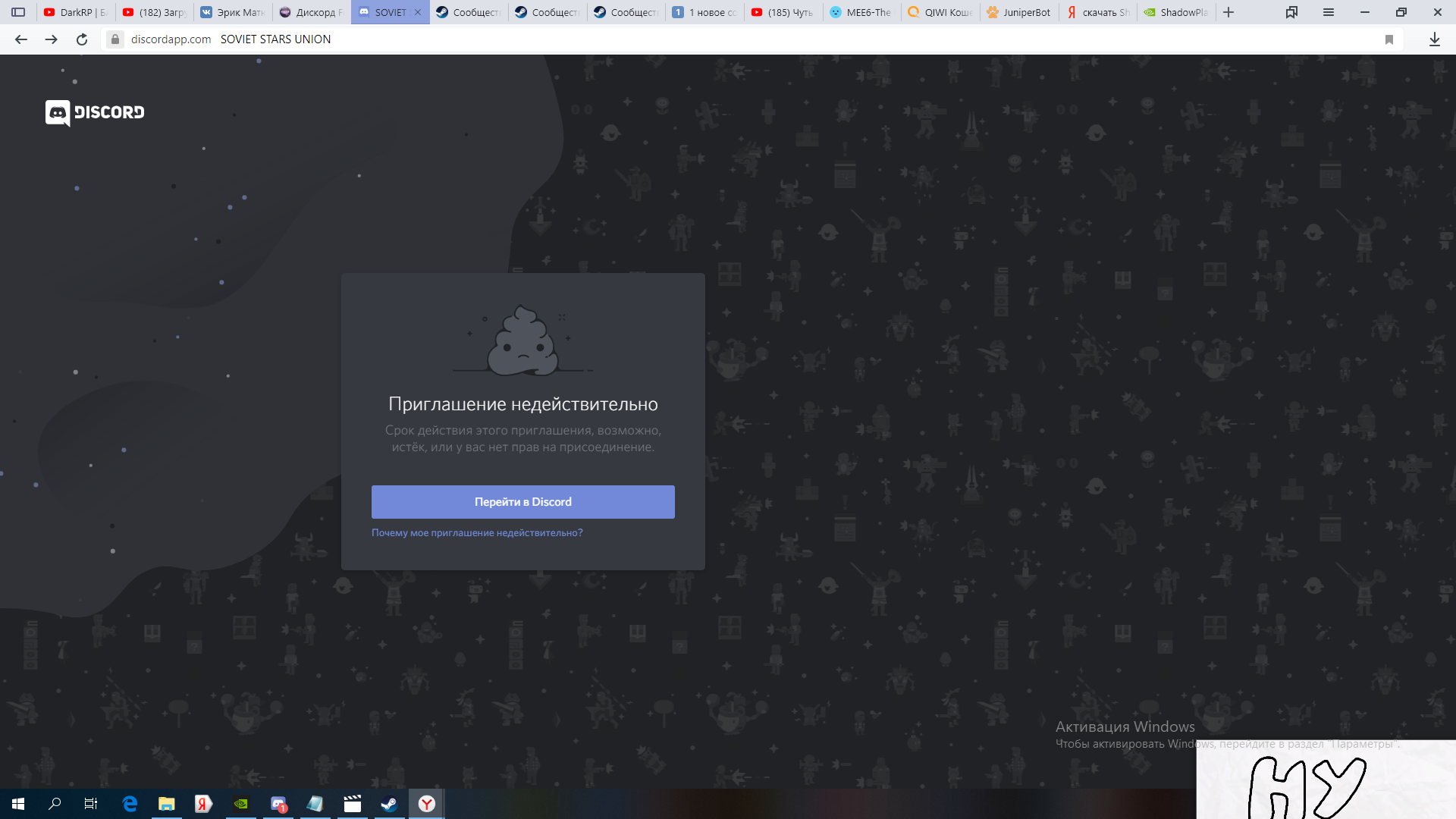This screenshot has height=819, width=1456.
Task: Click the 'Перейти в Discord' button
Action: click(x=522, y=502)
